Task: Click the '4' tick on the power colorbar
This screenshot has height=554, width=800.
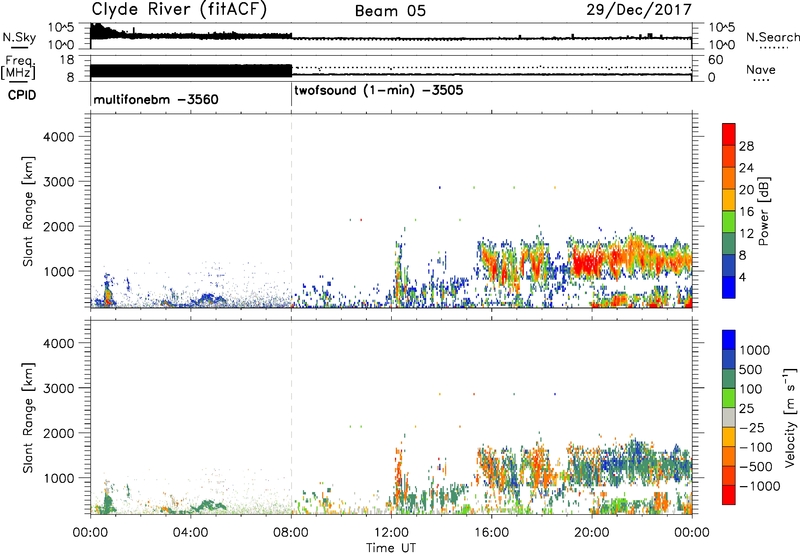Action: click(743, 277)
